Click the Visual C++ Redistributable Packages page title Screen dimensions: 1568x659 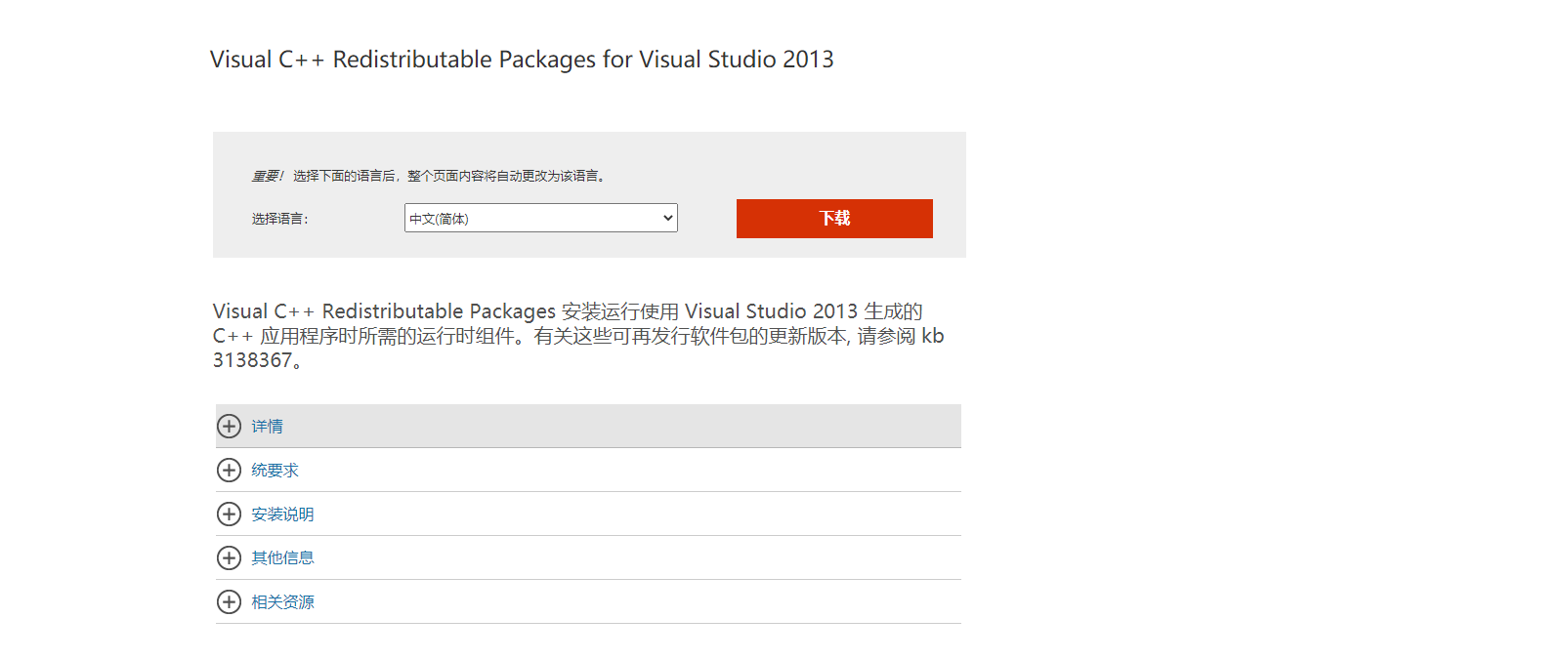522,60
